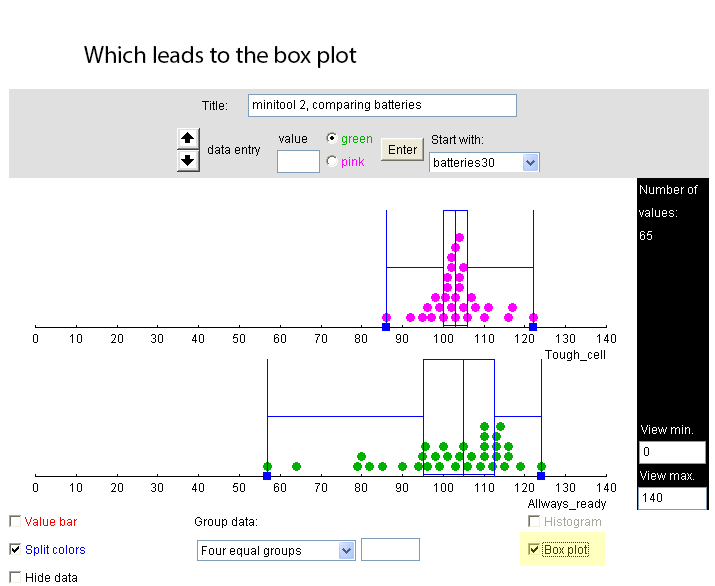Click the Allways_ready minimum blue square marker

point(267,476)
